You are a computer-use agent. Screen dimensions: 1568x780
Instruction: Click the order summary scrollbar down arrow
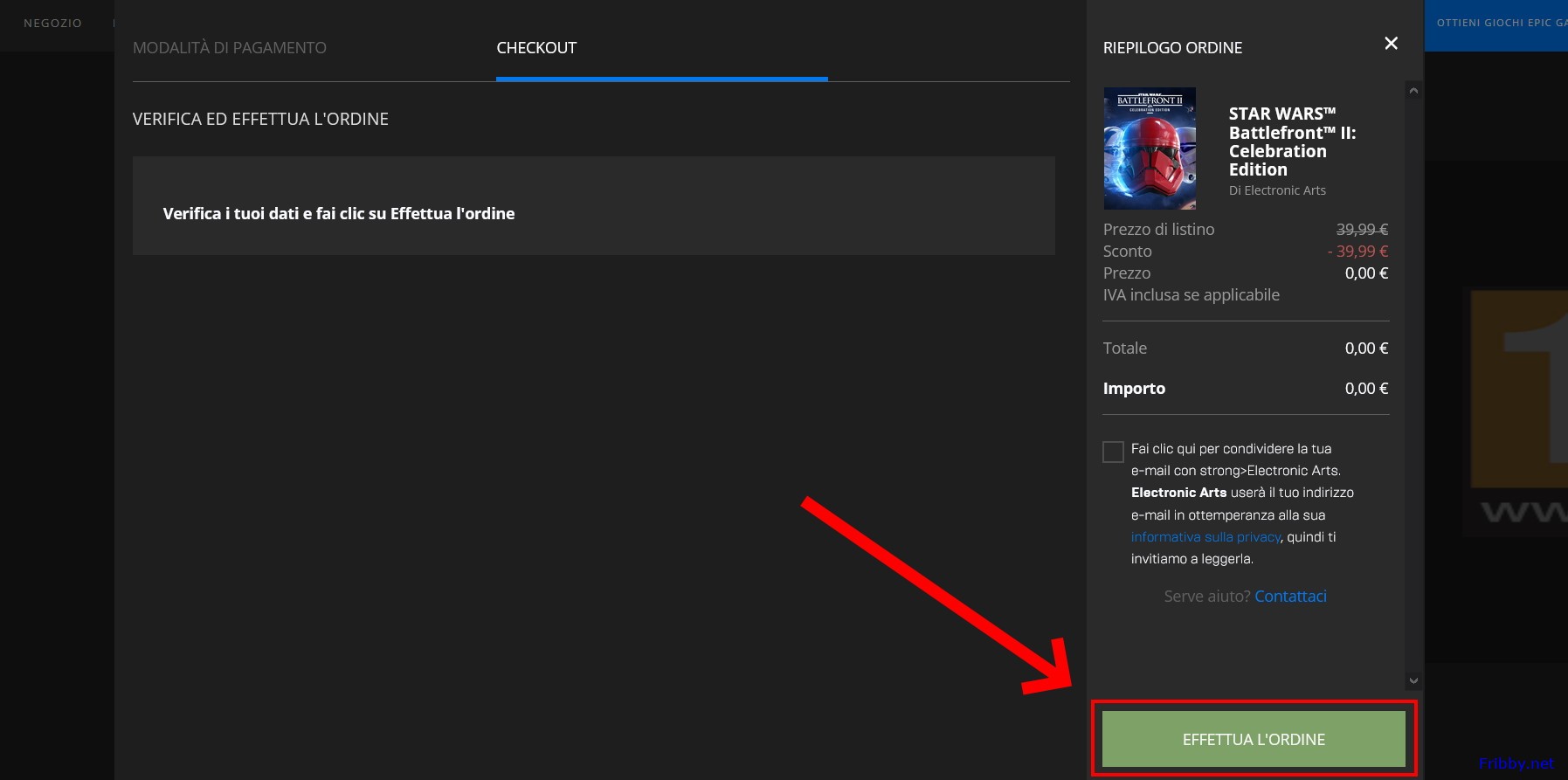click(x=1413, y=680)
